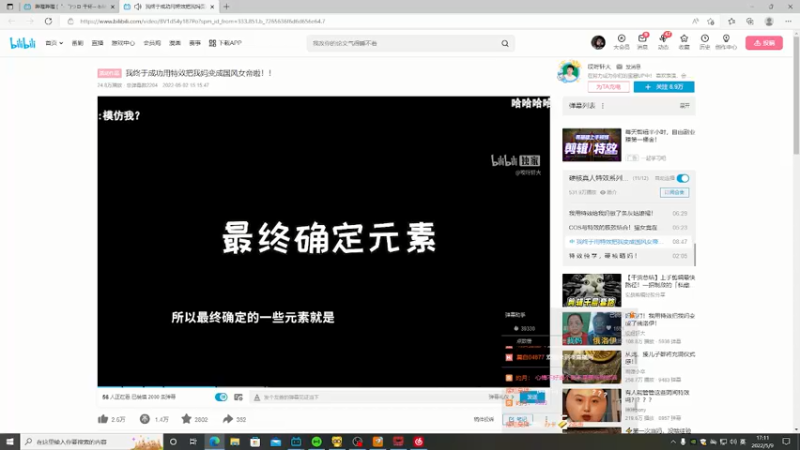Open a new browser tab
800x450 pixels.
click(x=227, y=7)
